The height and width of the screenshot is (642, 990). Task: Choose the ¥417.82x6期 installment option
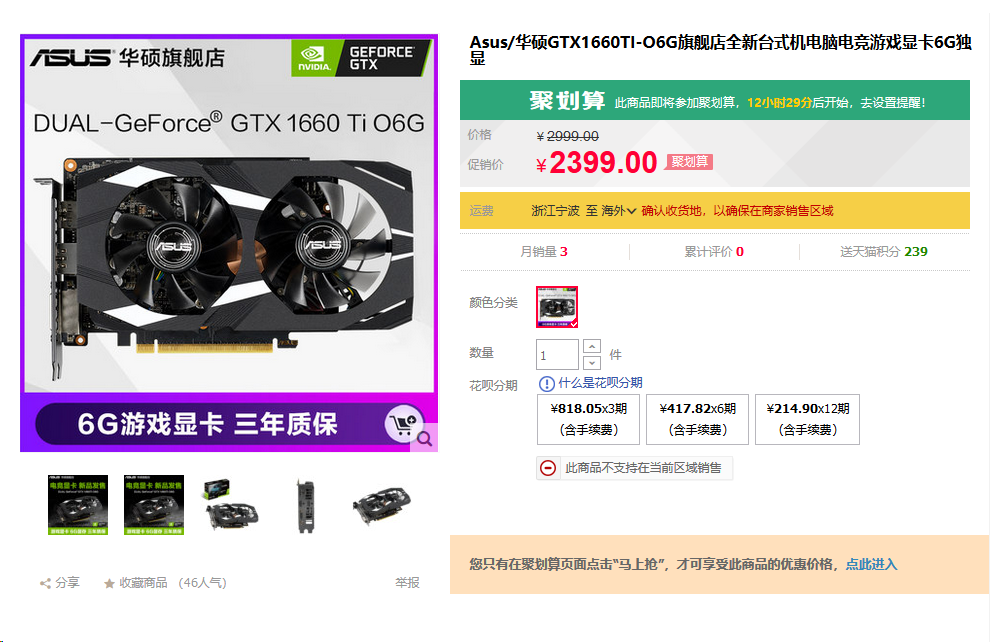tap(698, 419)
